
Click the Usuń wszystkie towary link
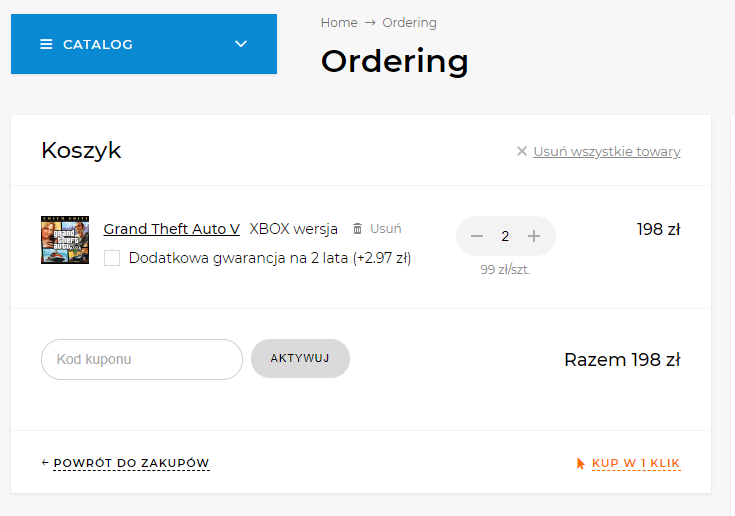(606, 152)
